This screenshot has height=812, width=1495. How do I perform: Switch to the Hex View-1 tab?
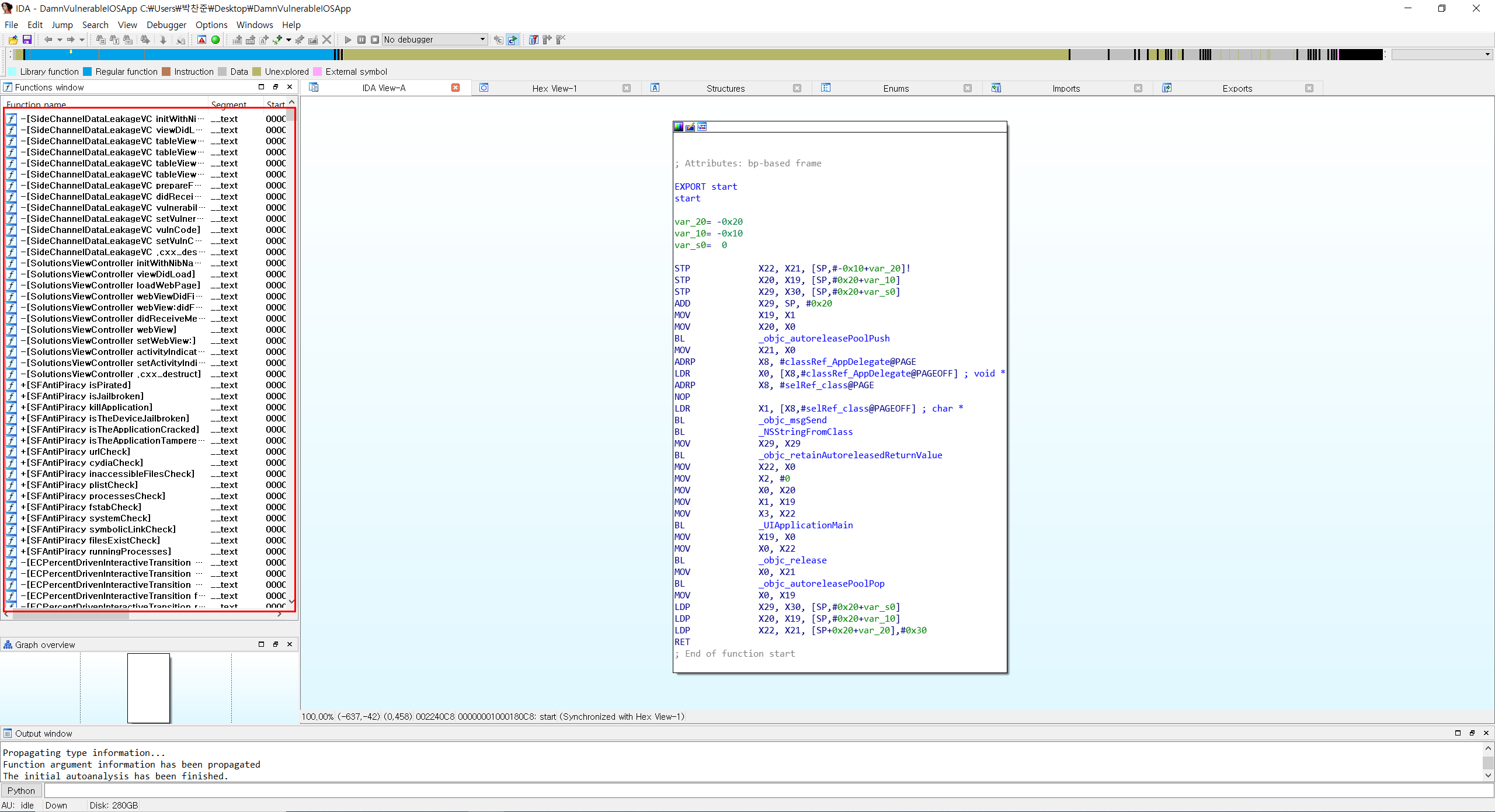click(x=554, y=88)
